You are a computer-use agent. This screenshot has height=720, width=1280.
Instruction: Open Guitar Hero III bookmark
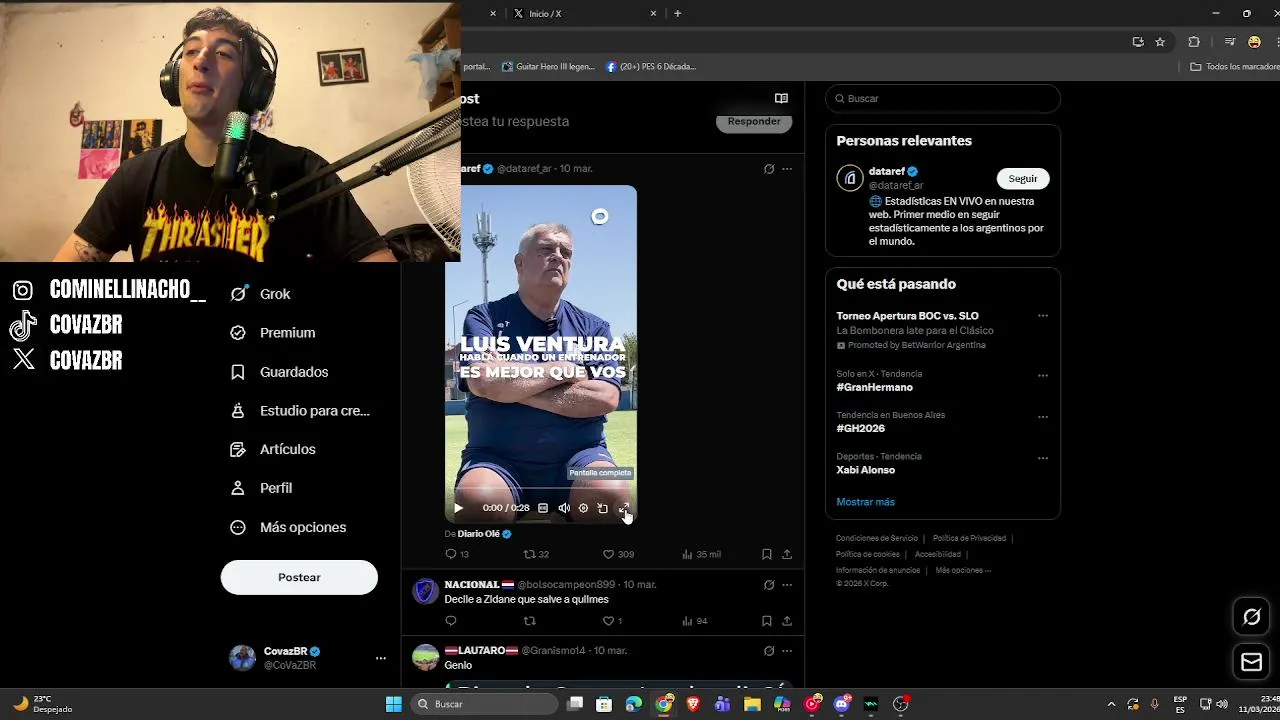(x=548, y=67)
